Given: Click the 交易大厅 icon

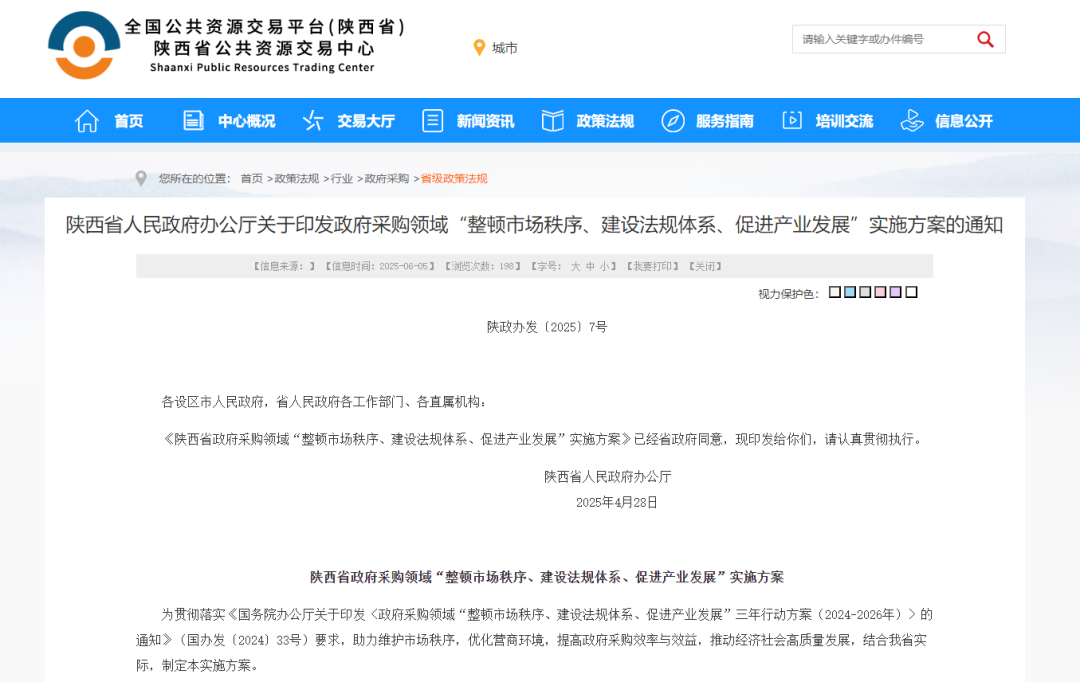Looking at the screenshot, I should (x=312, y=120).
